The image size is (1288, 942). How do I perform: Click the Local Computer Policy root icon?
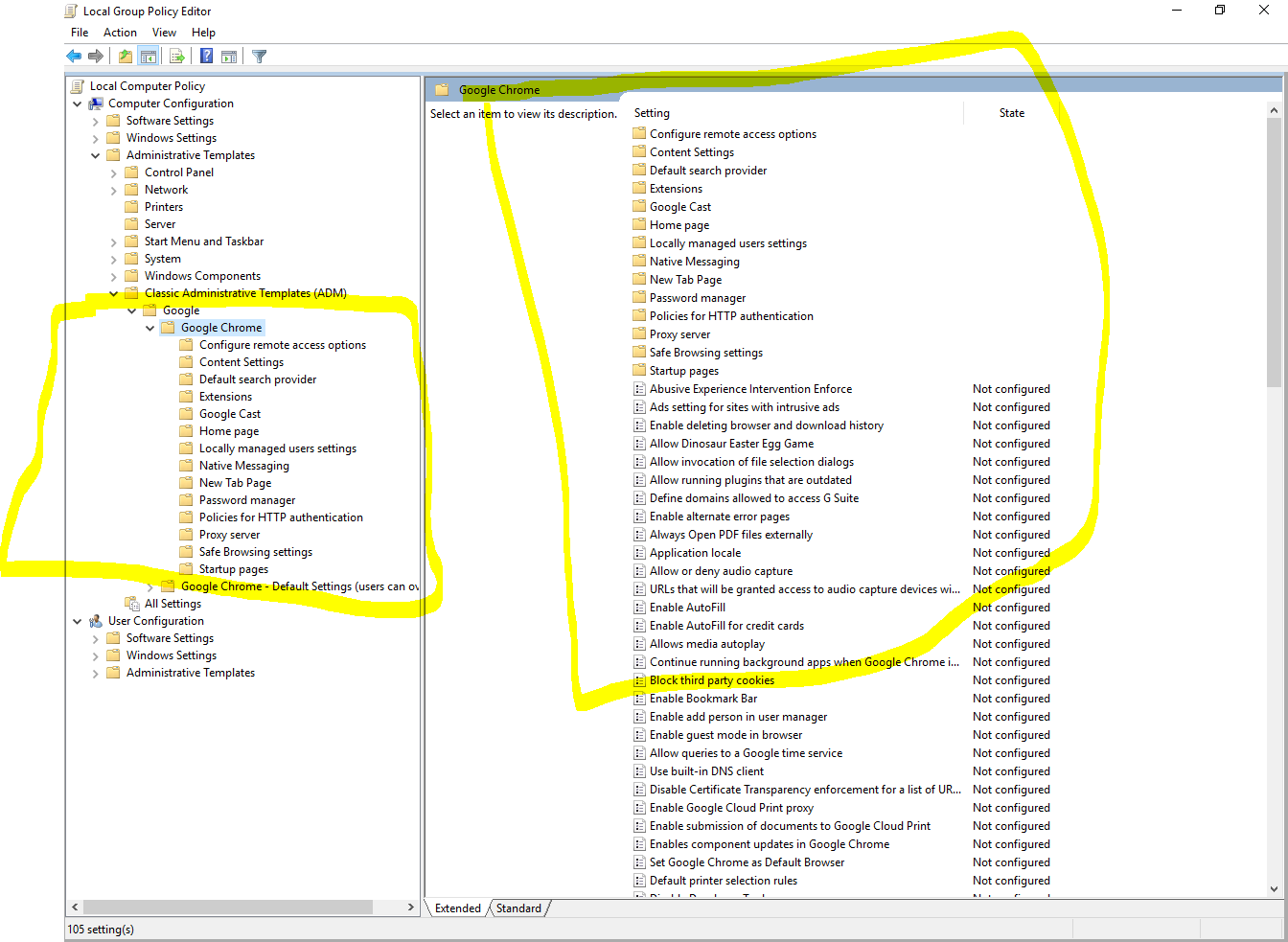[78, 86]
